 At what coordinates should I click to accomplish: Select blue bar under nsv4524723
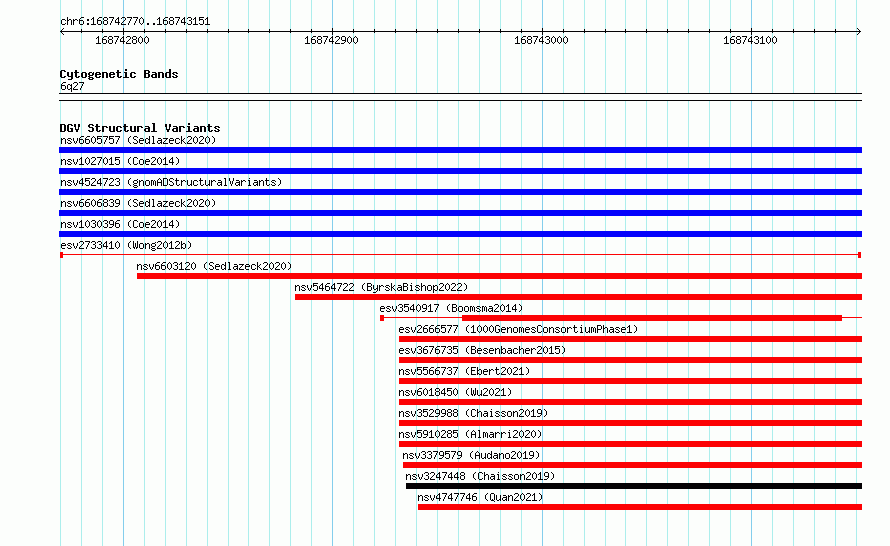coord(460,192)
